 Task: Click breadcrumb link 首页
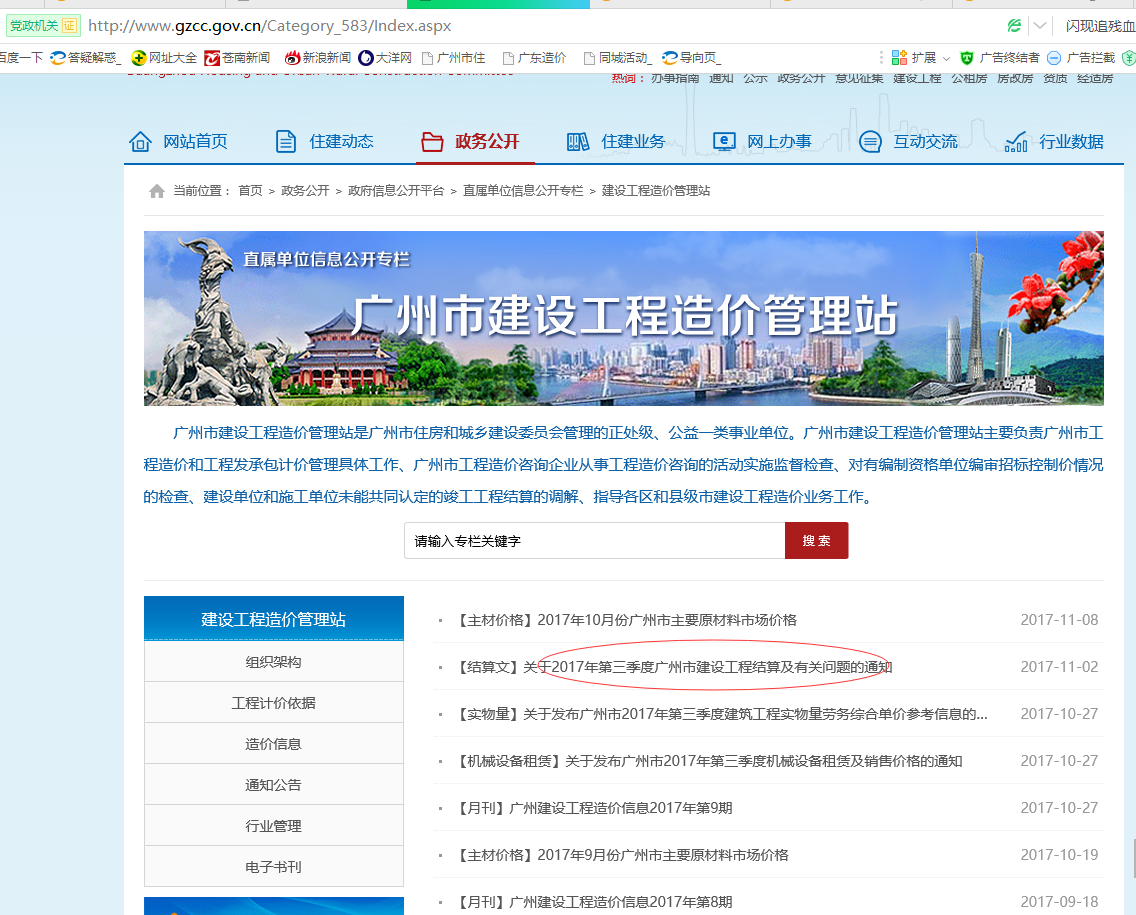point(251,191)
